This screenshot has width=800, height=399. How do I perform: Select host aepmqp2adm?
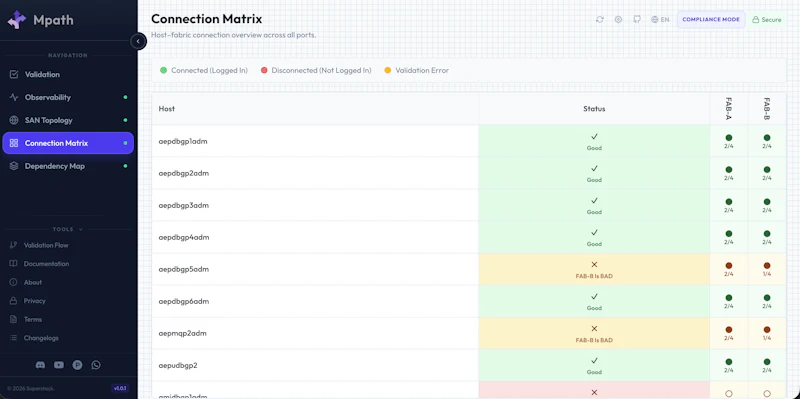click(183, 334)
